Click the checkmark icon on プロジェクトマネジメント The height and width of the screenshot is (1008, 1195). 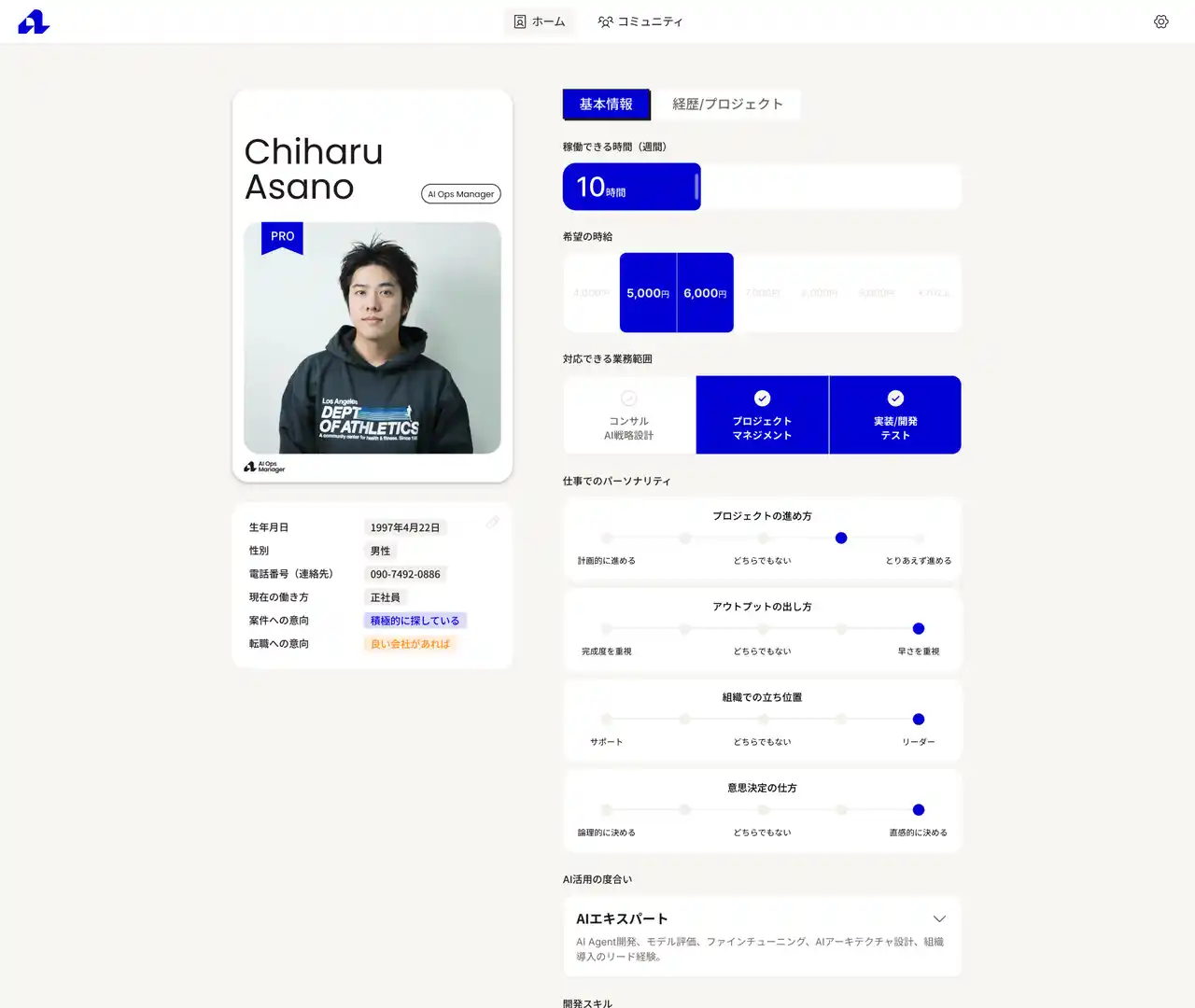click(x=762, y=399)
